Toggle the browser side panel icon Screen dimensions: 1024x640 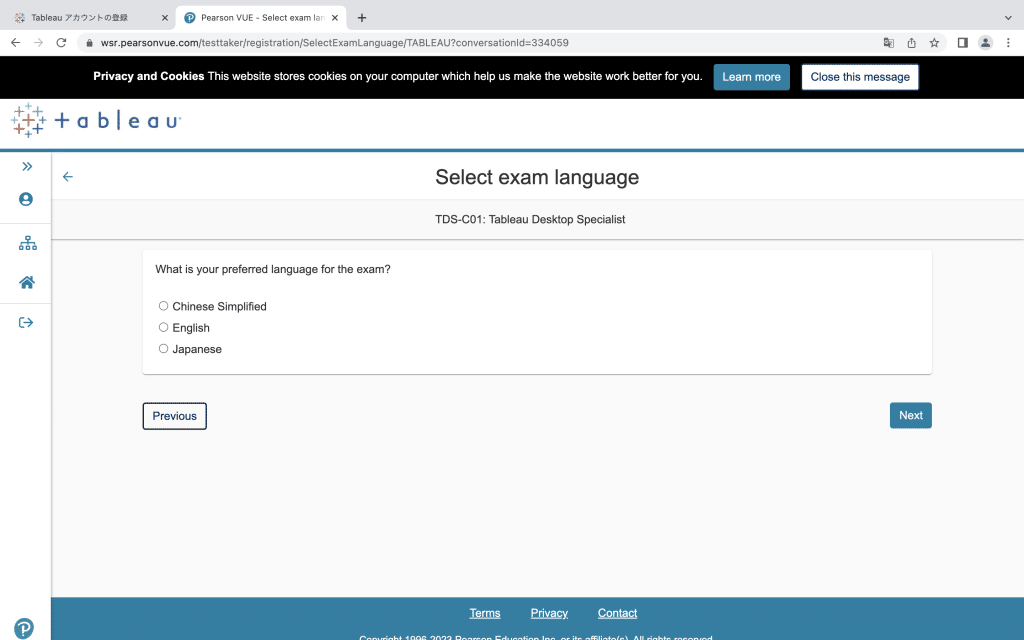click(963, 42)
